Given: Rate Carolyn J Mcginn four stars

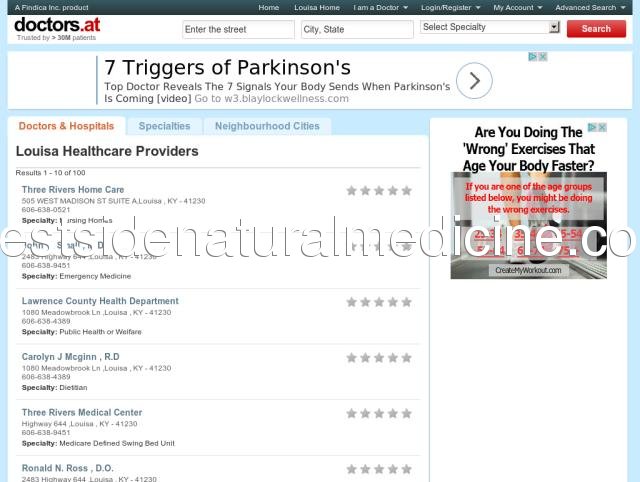Looking at the screenshot, I should tap(393, 358).
